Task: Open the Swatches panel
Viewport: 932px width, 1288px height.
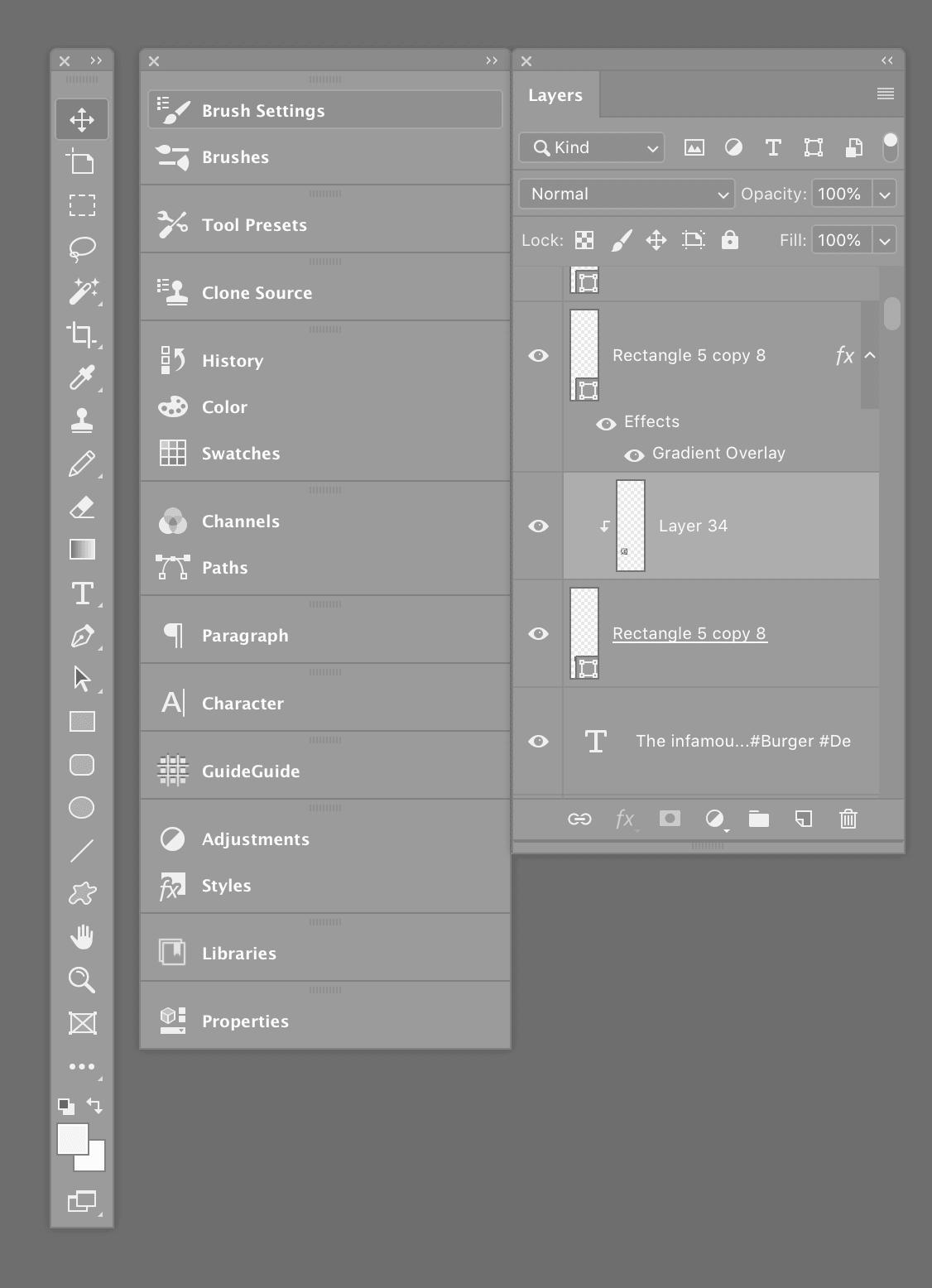Action: coord(241,454)
